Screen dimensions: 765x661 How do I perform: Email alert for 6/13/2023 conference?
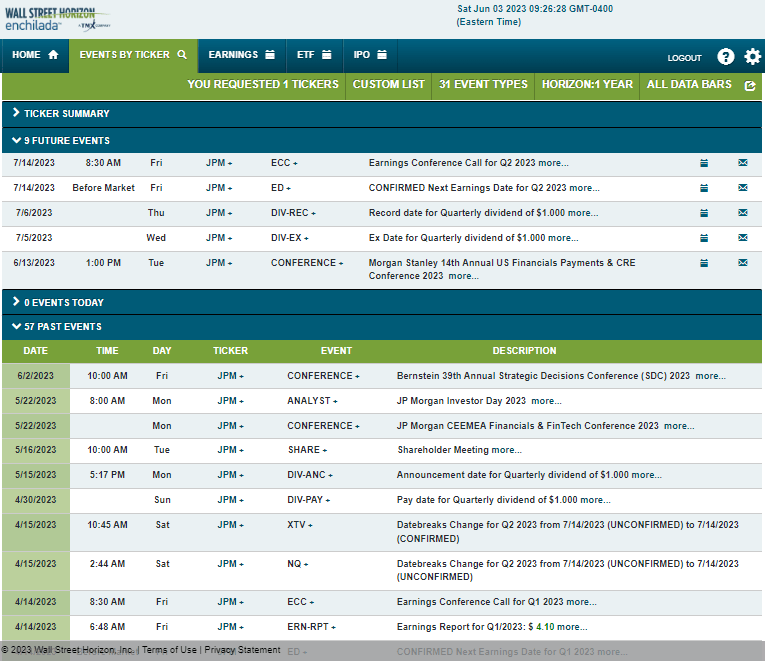[x=743, y=262]
